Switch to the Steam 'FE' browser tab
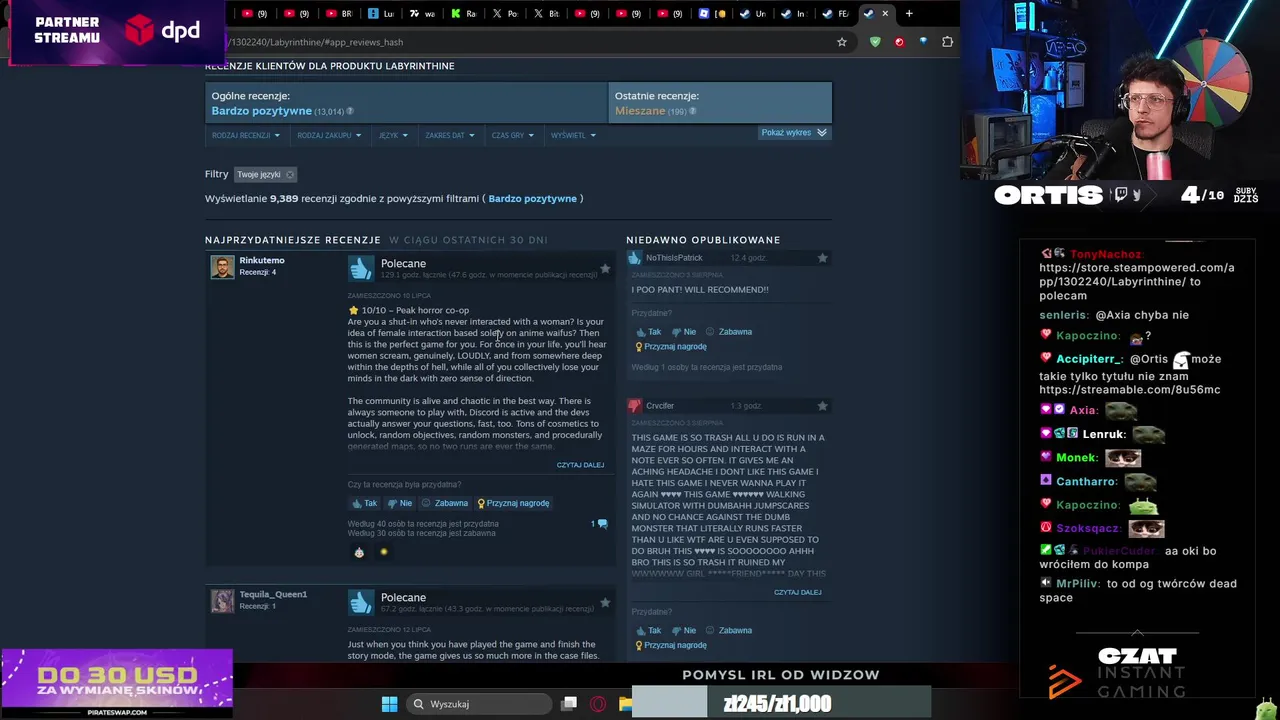Image resolution: width=1280 pixels, height=720 pixels. (836, 14)
